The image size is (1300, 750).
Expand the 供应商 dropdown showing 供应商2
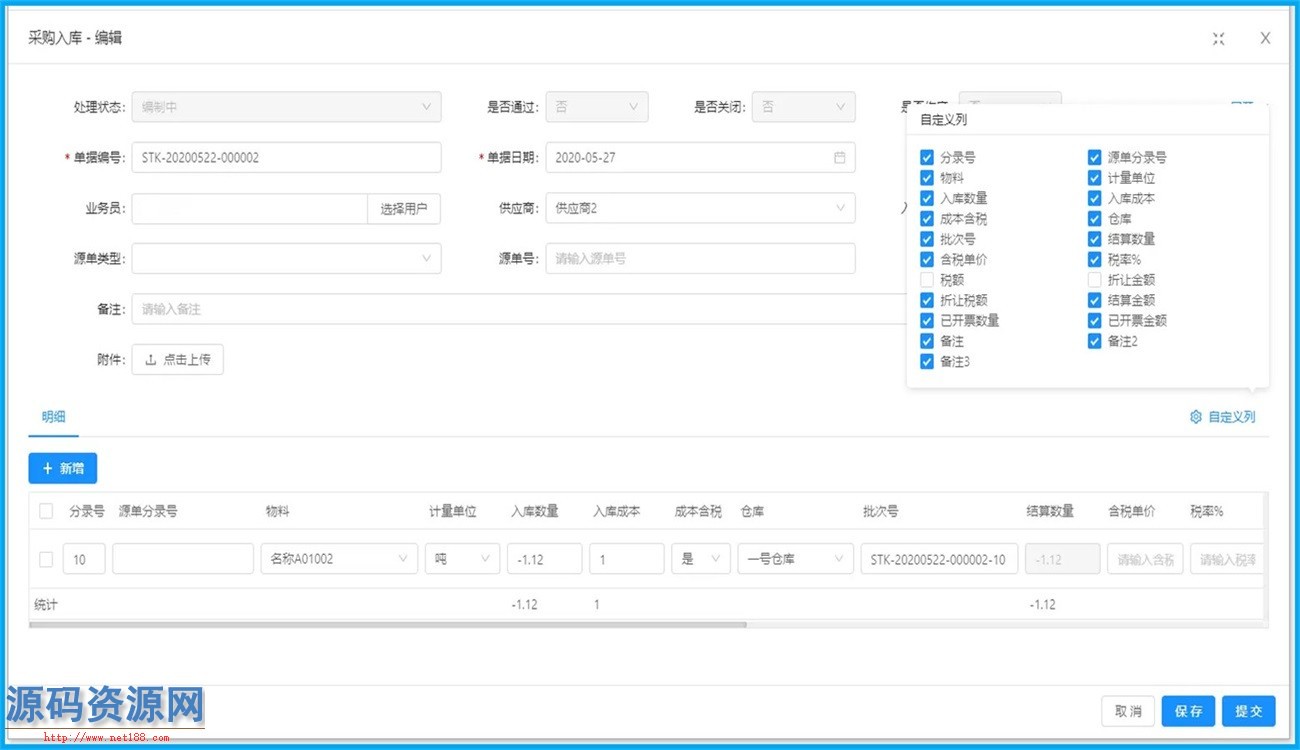click(700, 208)
